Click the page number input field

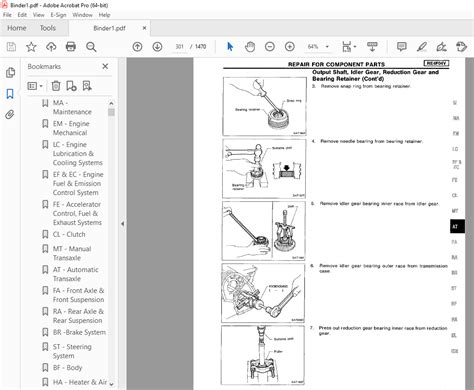click(179, 47)
